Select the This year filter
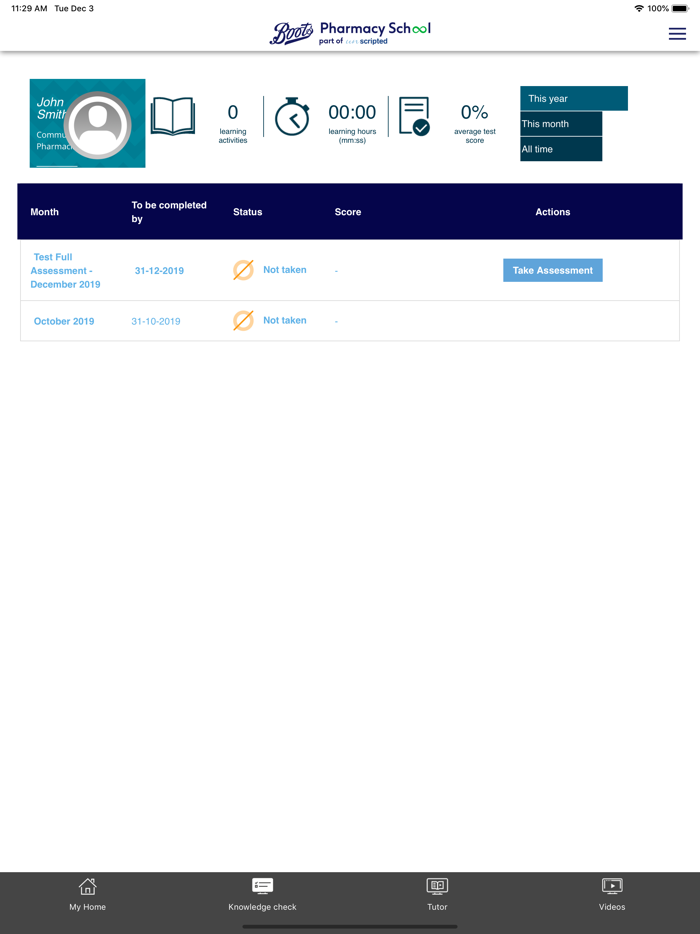Screen dimensions: 700x934 574,98
